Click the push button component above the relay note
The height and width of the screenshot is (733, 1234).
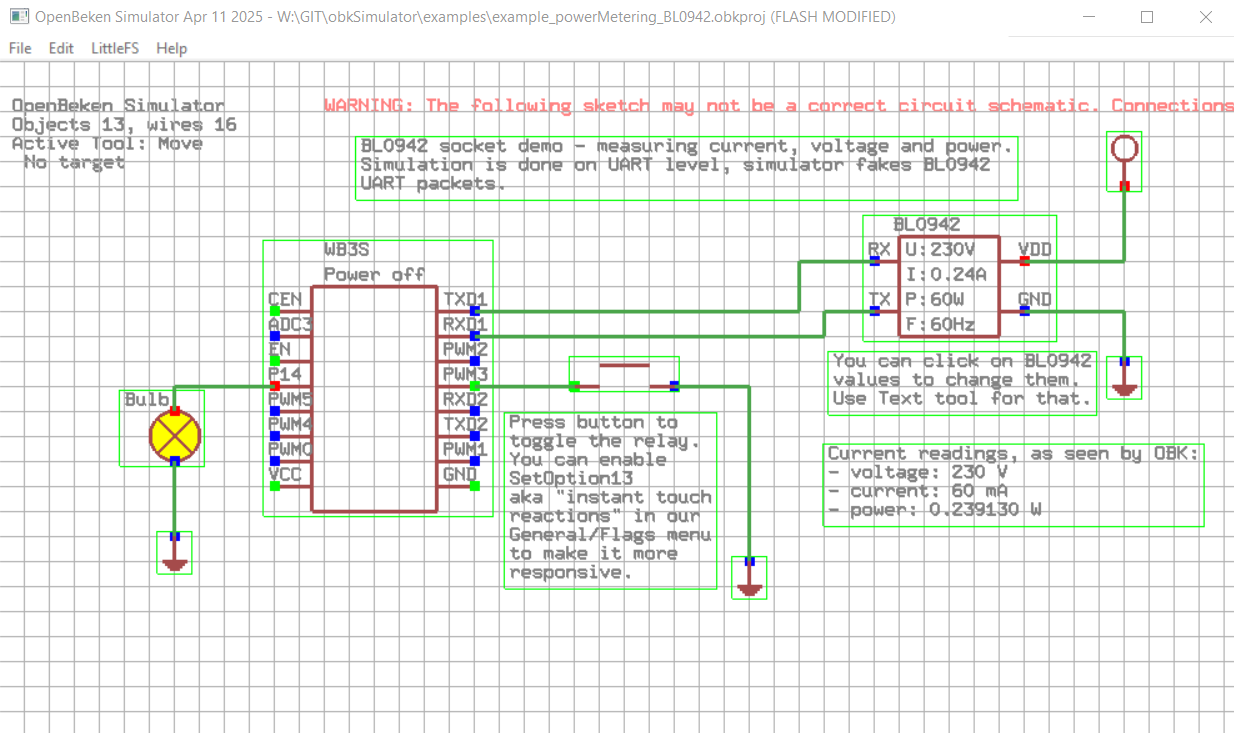click(624, 375)
